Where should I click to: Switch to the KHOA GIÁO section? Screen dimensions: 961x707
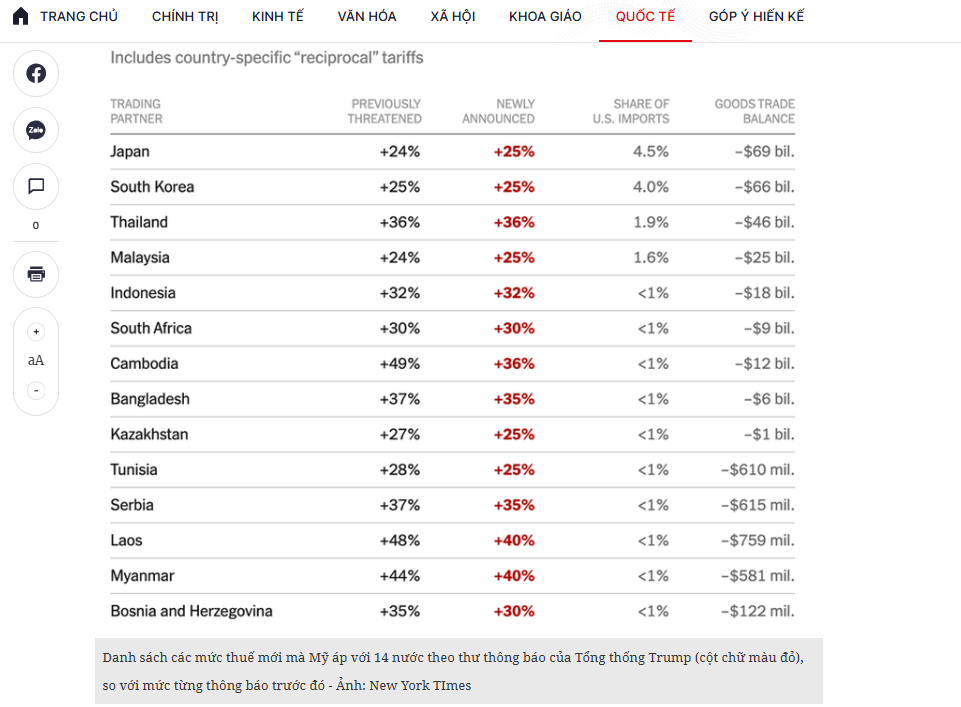(x=545, y=17)
